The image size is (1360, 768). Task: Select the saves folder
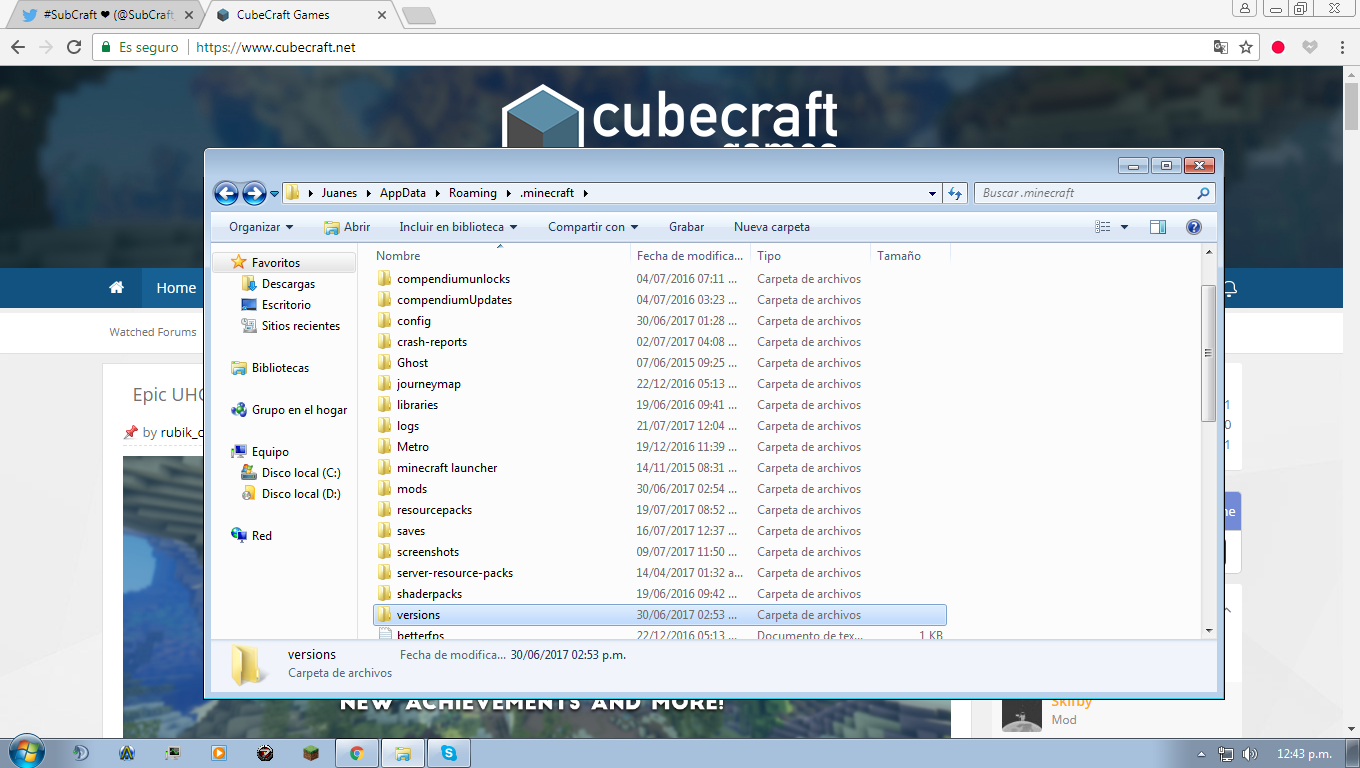[660, 531]
